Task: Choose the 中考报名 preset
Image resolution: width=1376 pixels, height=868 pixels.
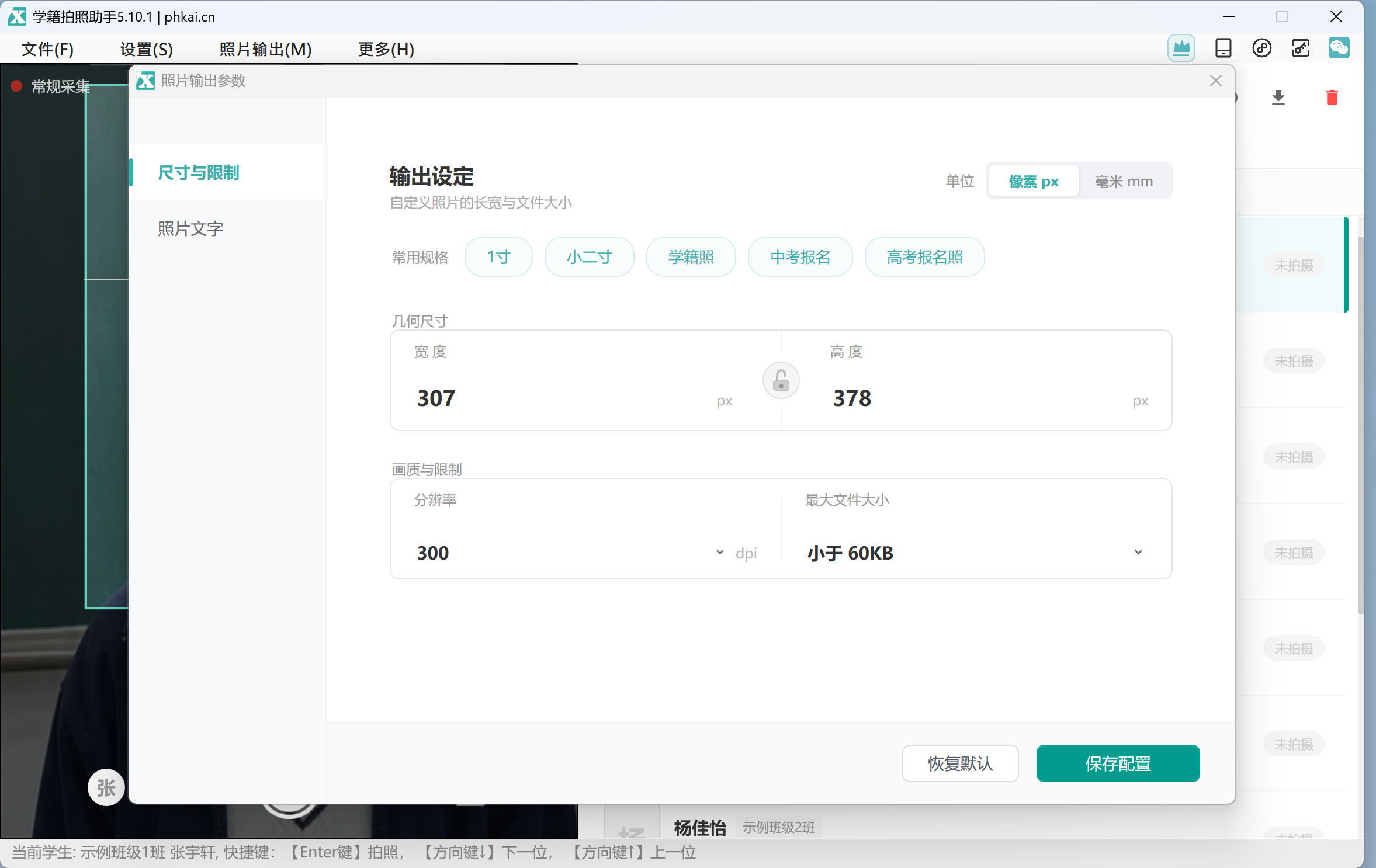Action: pyautogui.click(x=800, y=256)
